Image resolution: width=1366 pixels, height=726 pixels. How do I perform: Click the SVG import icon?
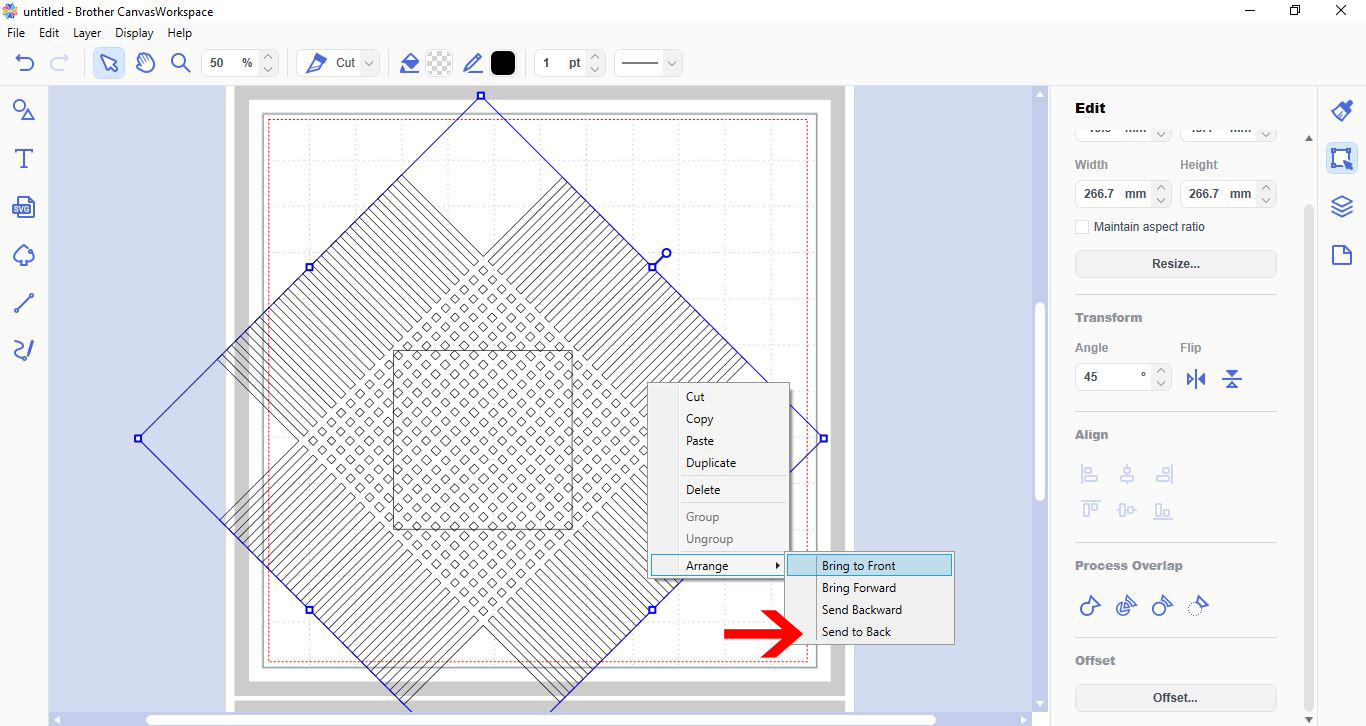click(x=24, y=207)
